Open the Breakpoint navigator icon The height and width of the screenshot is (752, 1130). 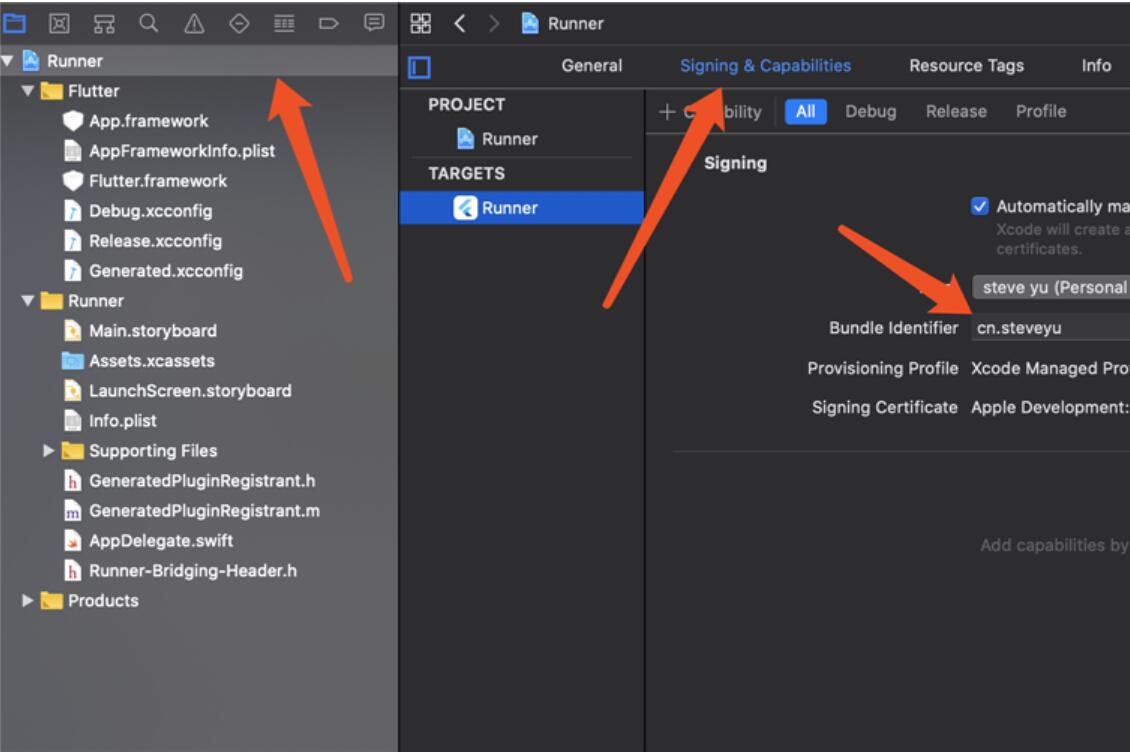(x=329, y=24)
